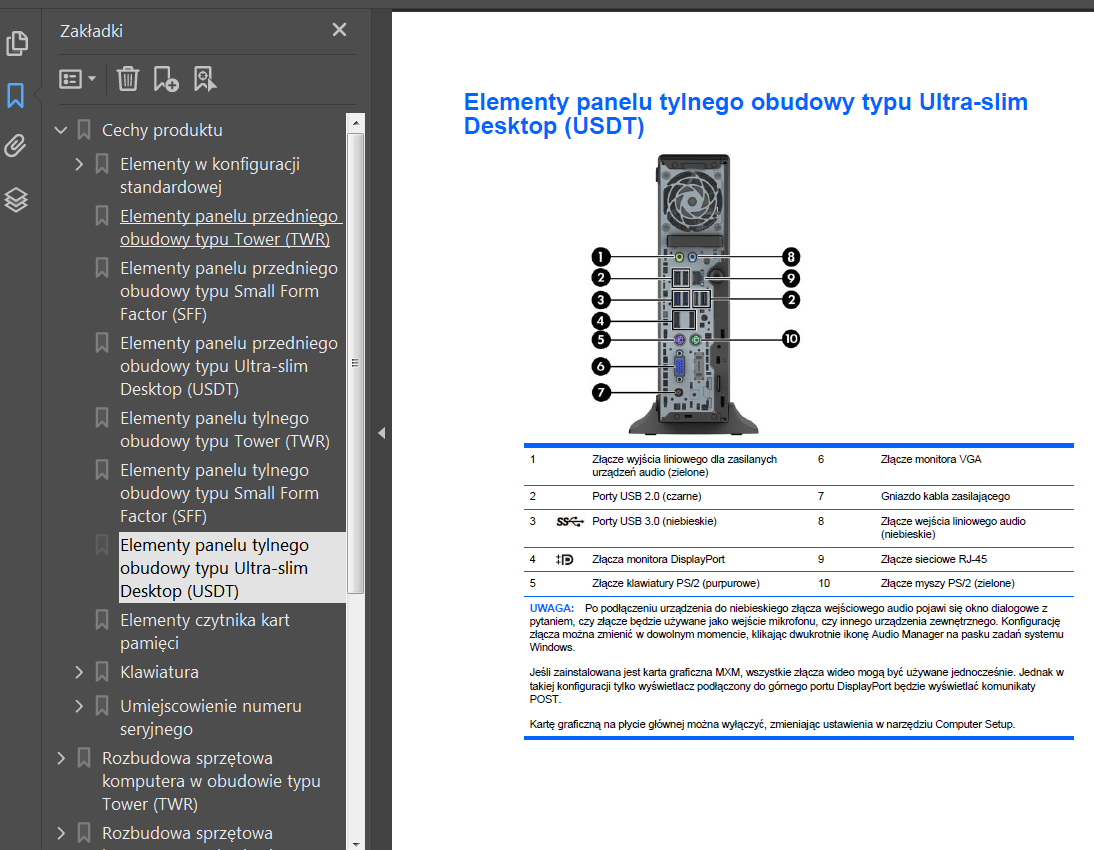Click bookmark icon beside Umiejscowienie numeru seryjnego
The height and width of the screenshot is (850, 1094).
click(x=102, y=706)
